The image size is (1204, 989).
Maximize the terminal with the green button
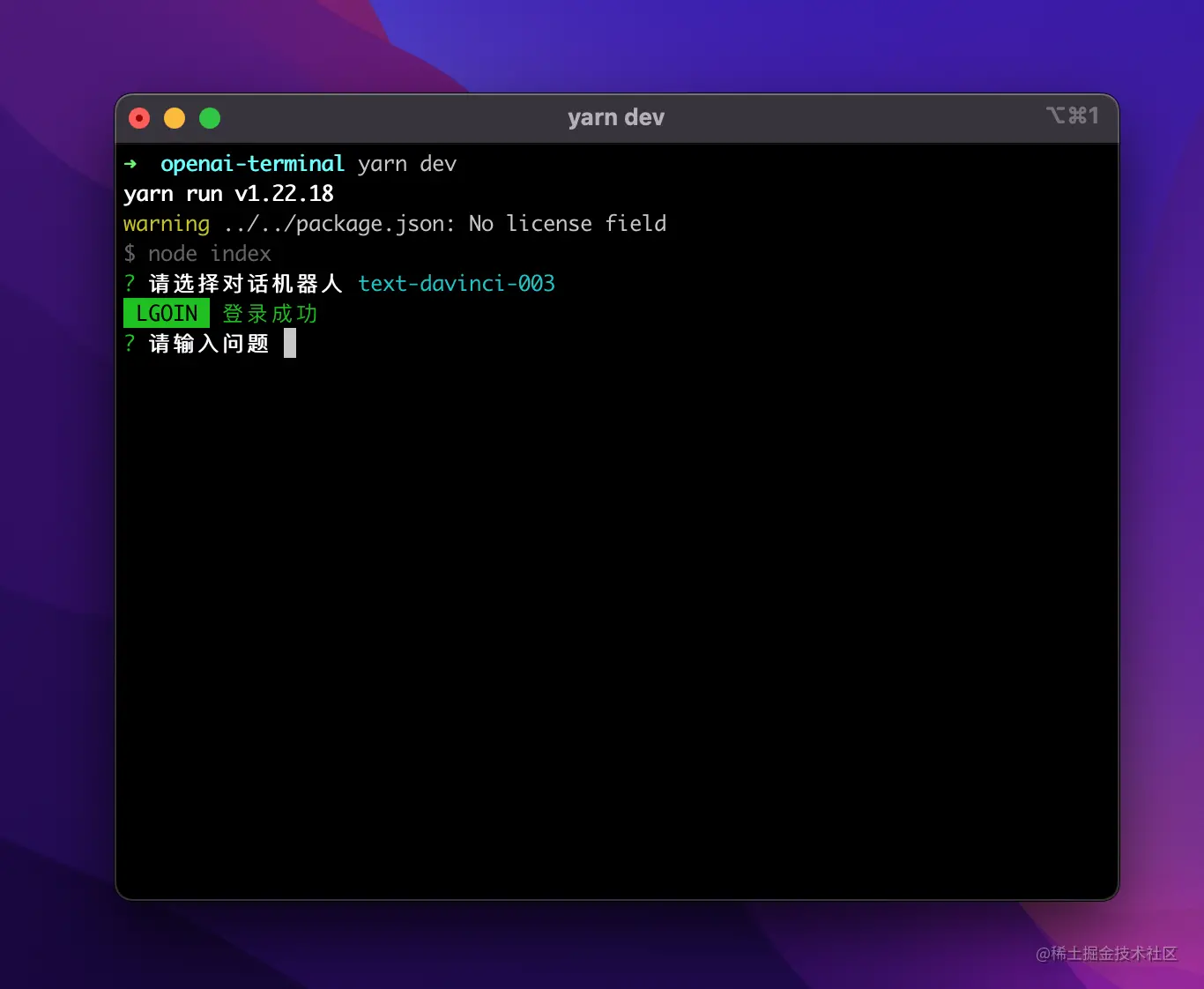[210, 118]
